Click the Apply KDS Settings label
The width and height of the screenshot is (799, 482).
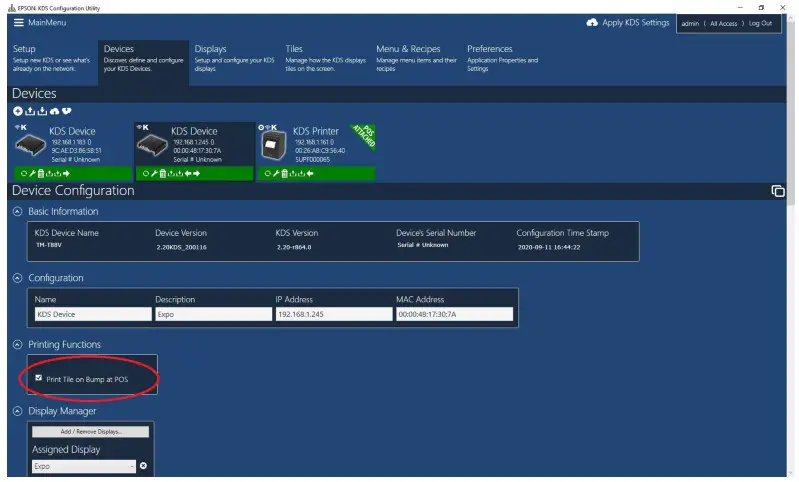click(635, 22)
